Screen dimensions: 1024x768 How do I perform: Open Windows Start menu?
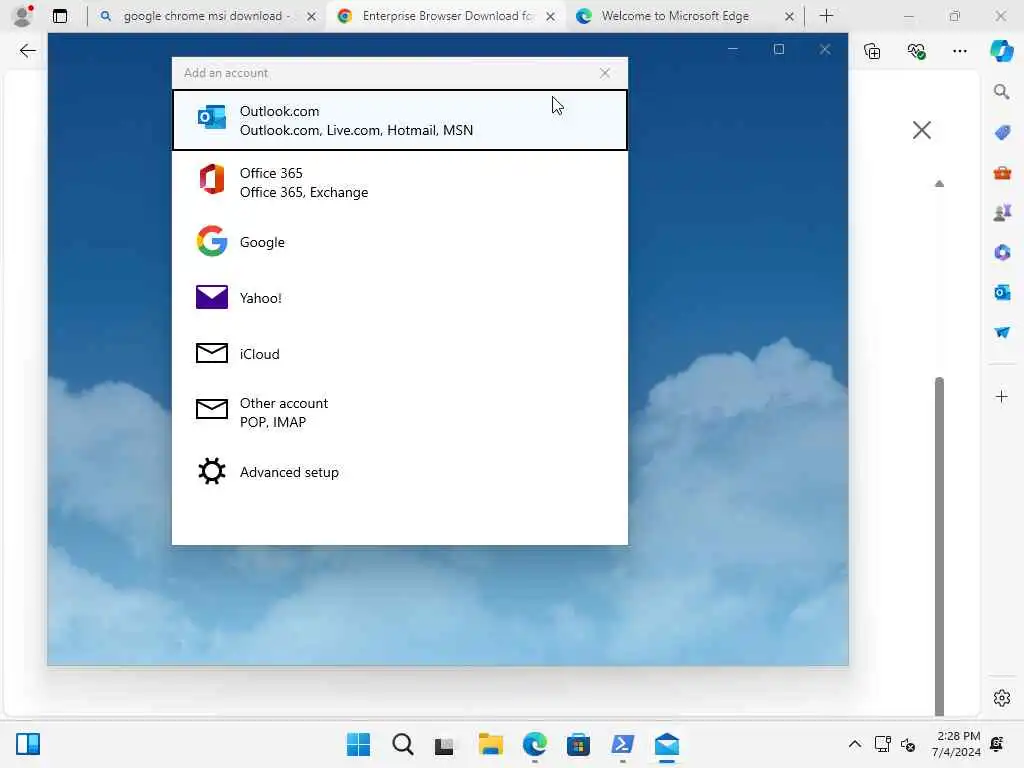(358, 744)
